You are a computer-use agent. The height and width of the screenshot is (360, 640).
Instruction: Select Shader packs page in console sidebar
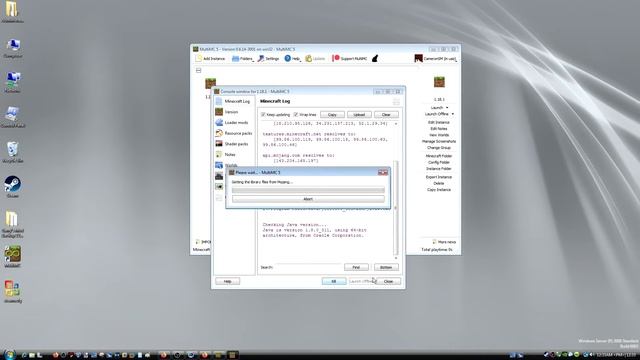click(233, 144)
